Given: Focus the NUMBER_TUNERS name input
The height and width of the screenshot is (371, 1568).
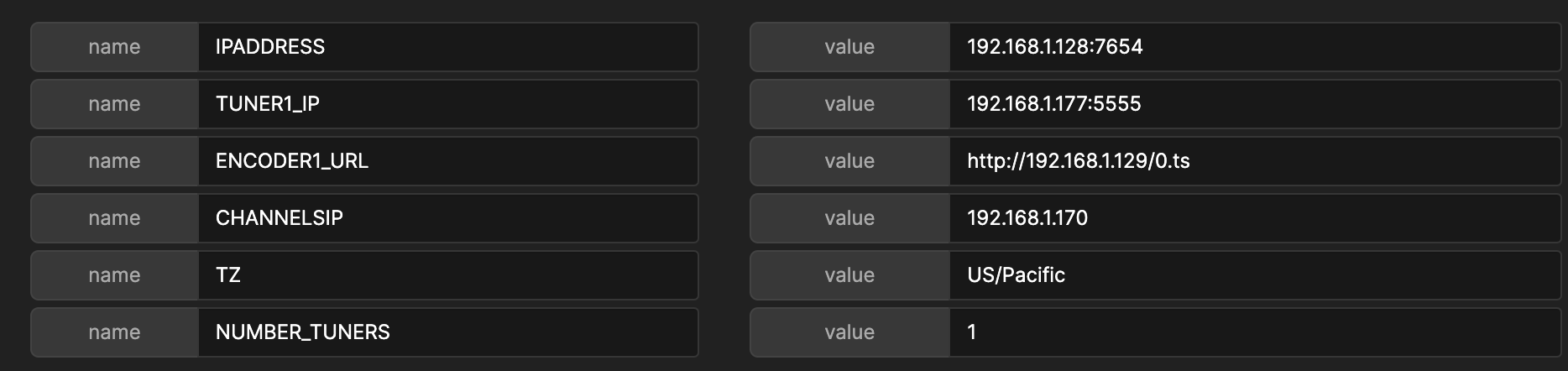Looking at the screenshot, I should pos(447,332).
